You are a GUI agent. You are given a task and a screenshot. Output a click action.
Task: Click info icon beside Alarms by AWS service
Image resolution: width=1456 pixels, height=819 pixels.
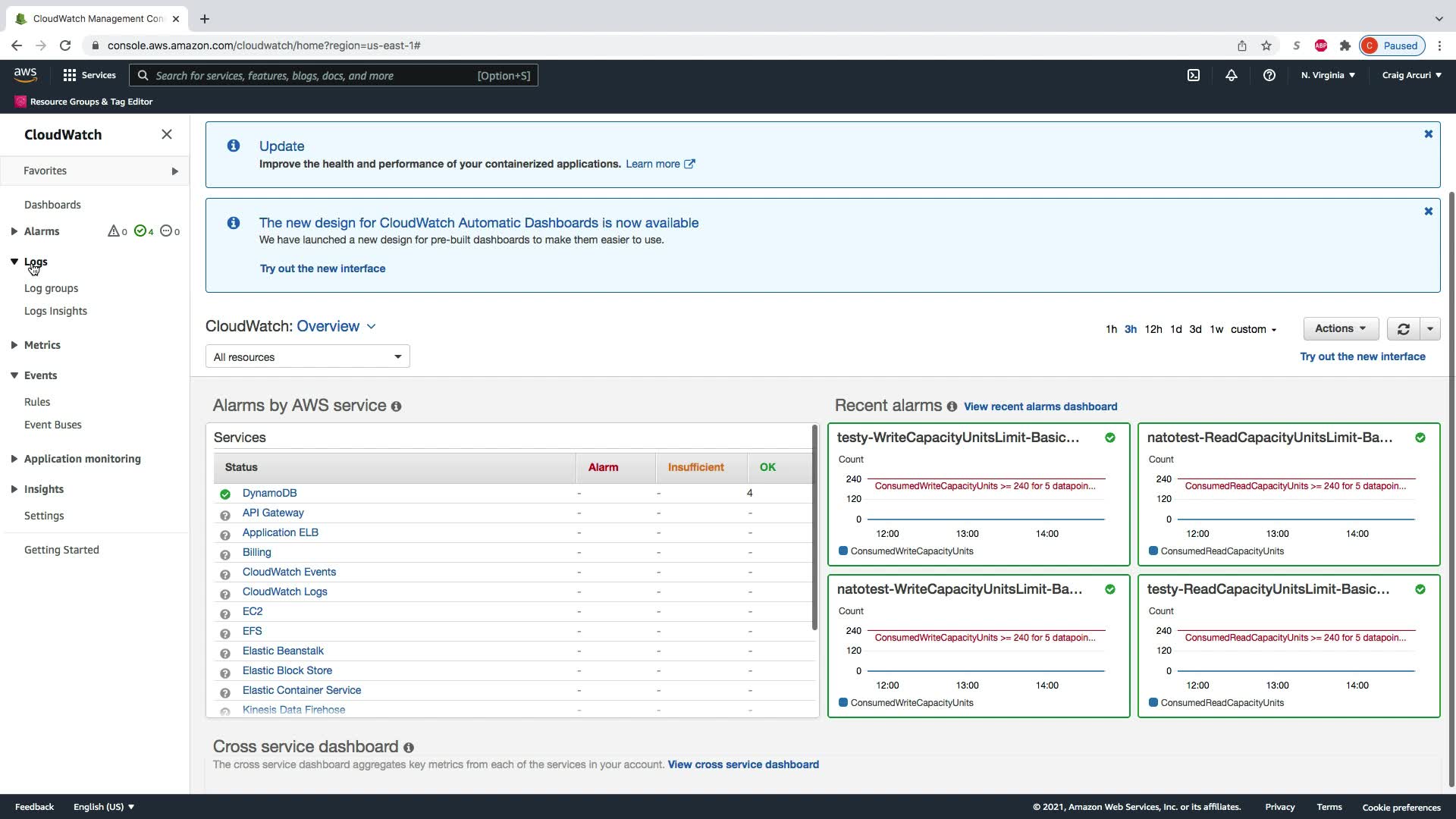396,406
